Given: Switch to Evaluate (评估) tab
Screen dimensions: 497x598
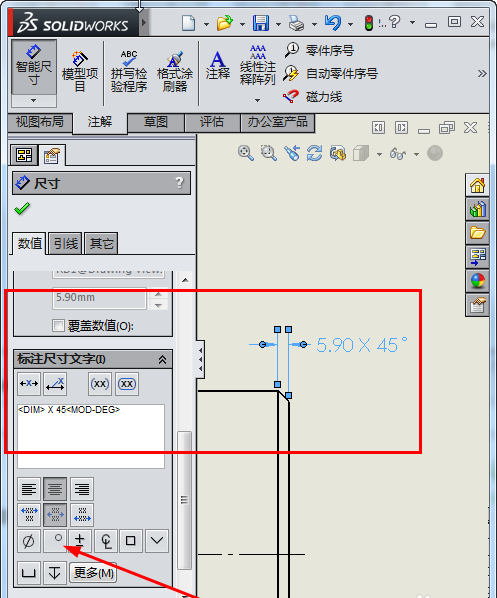Looking at the screenshot, I should click(x=212, y=122).
